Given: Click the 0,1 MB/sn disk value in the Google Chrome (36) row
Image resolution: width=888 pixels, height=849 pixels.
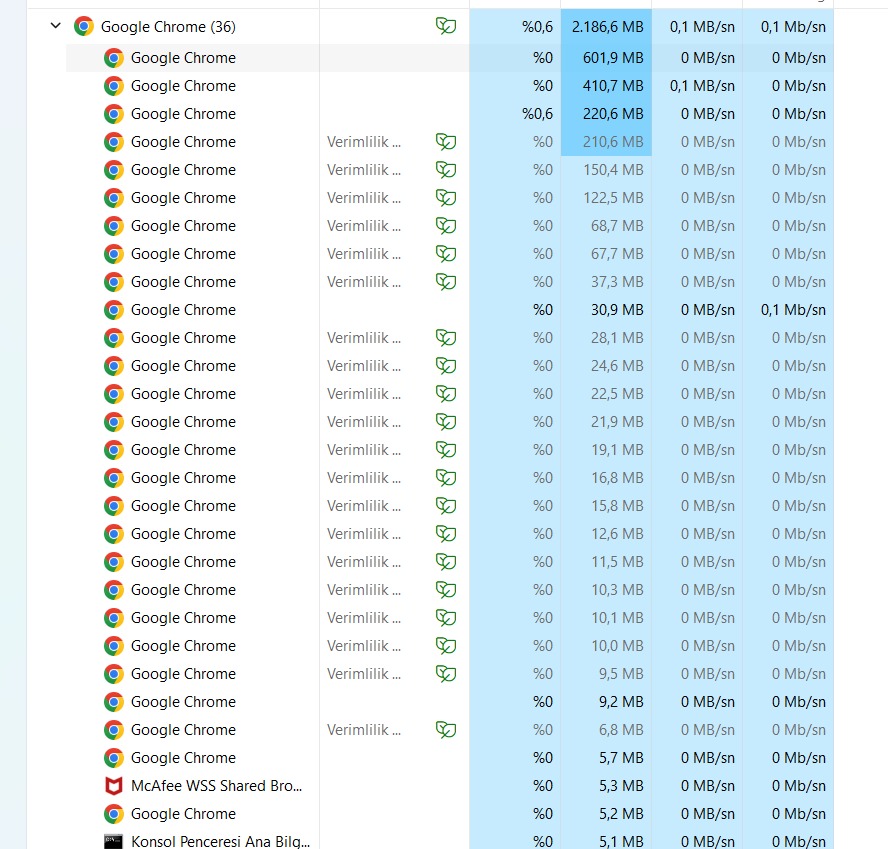Looking at the screenshot, I should [702, 27].
